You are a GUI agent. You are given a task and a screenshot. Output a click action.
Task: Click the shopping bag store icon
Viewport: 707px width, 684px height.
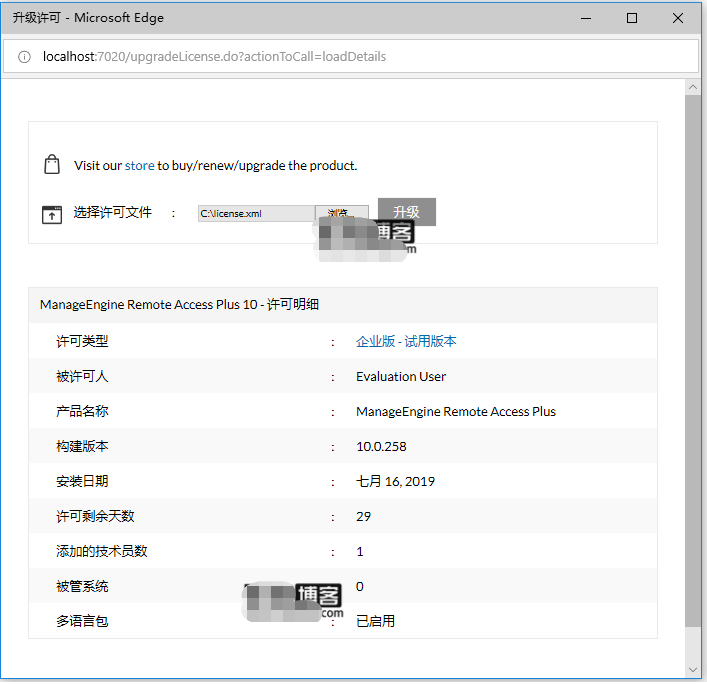52,165
